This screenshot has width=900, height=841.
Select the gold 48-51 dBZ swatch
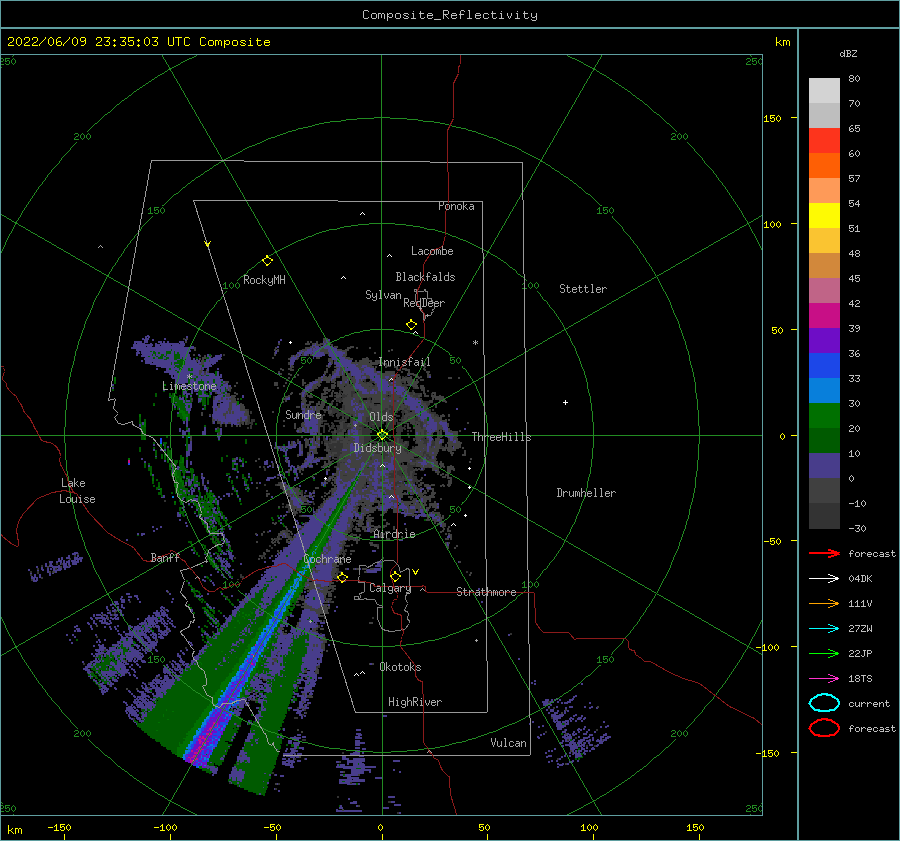pos(824,241)
